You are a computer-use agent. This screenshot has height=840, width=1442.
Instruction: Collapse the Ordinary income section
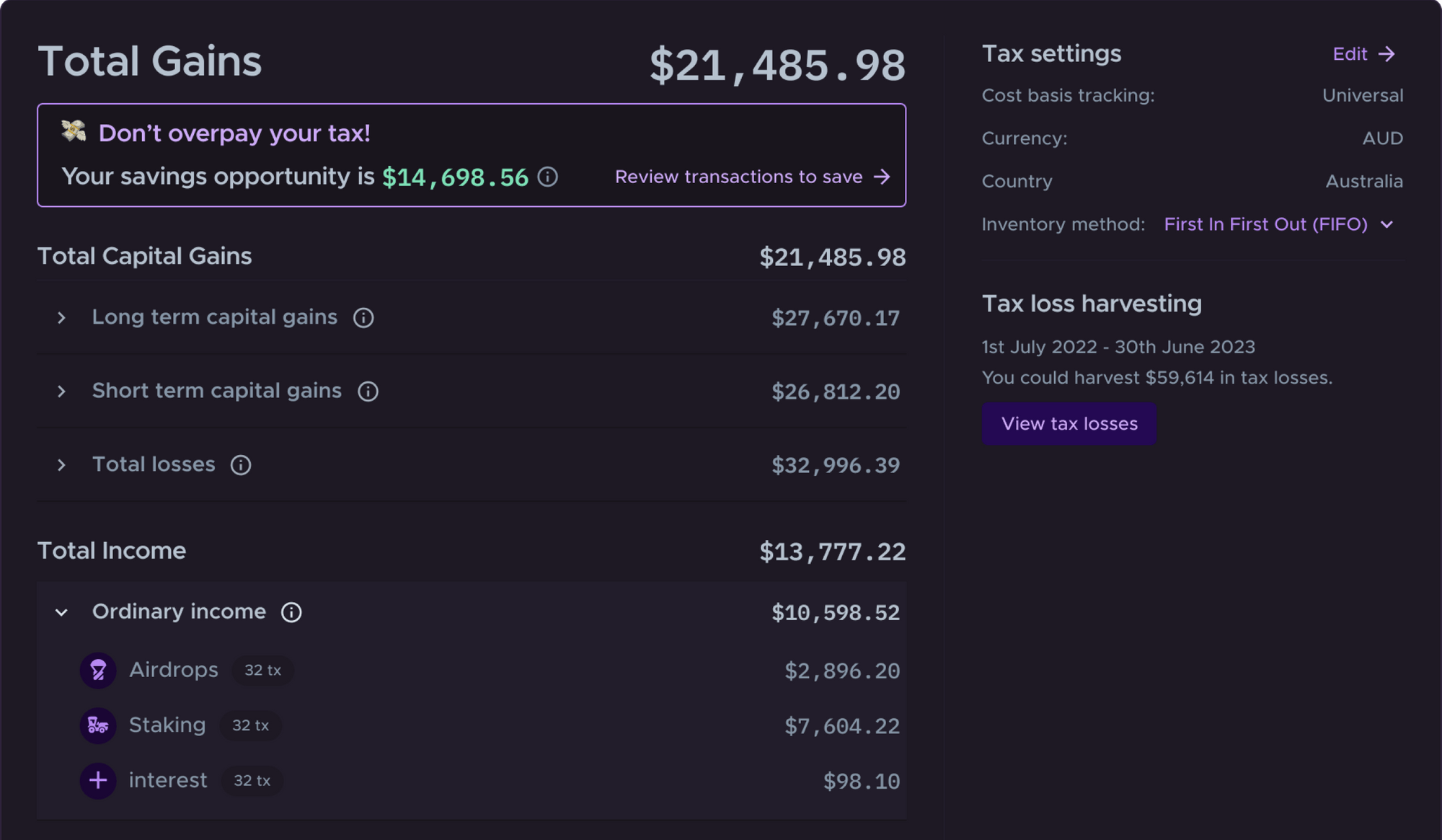(x=61, y=612)
